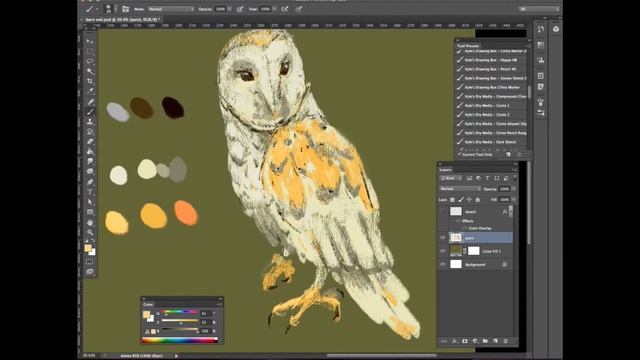The image size is (640, 360).
Task: Lock all icon in Layers panel
Action: tap(478, 200)
